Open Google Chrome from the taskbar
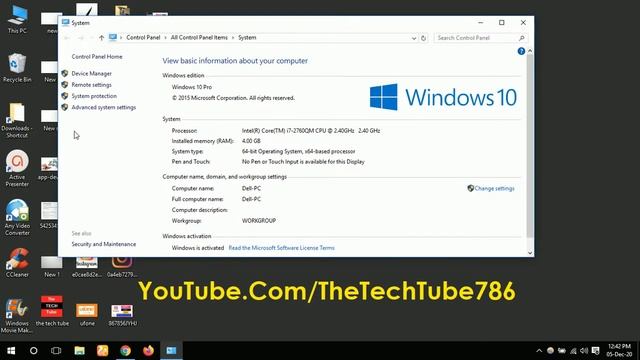This screenshot has width=640, height=360. 125,351
